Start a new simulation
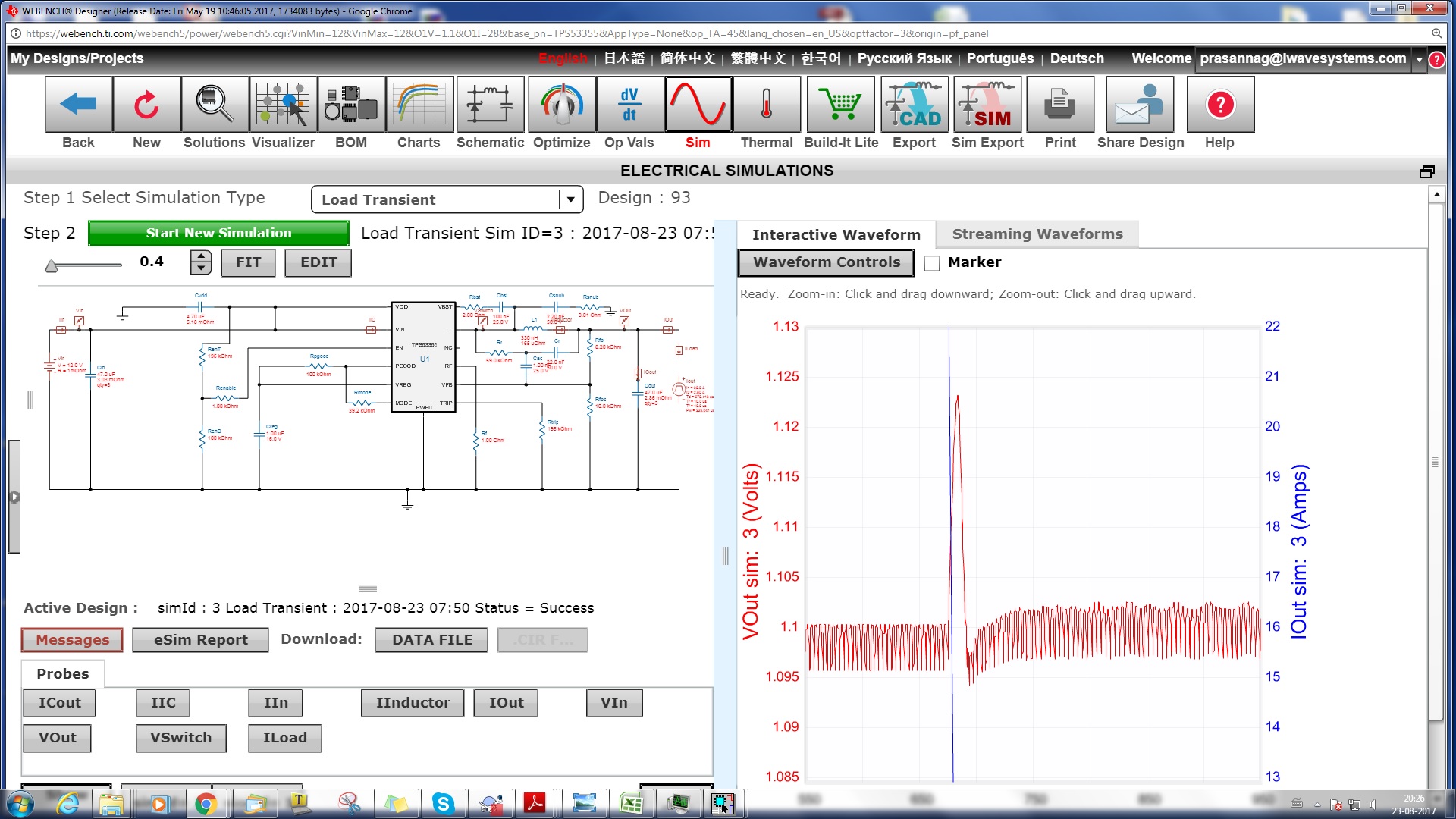This screenshot has height=819, width=1456. [218, 233]
